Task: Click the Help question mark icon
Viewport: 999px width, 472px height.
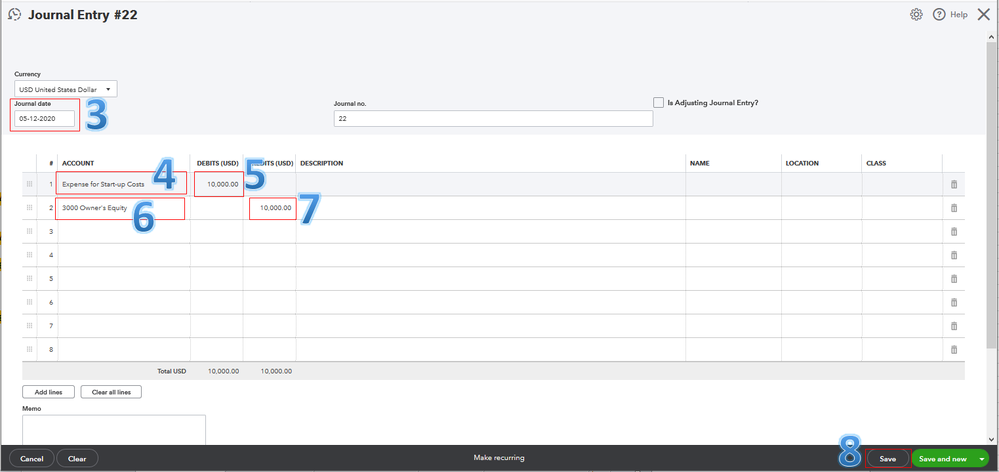Action: [938, 15]
